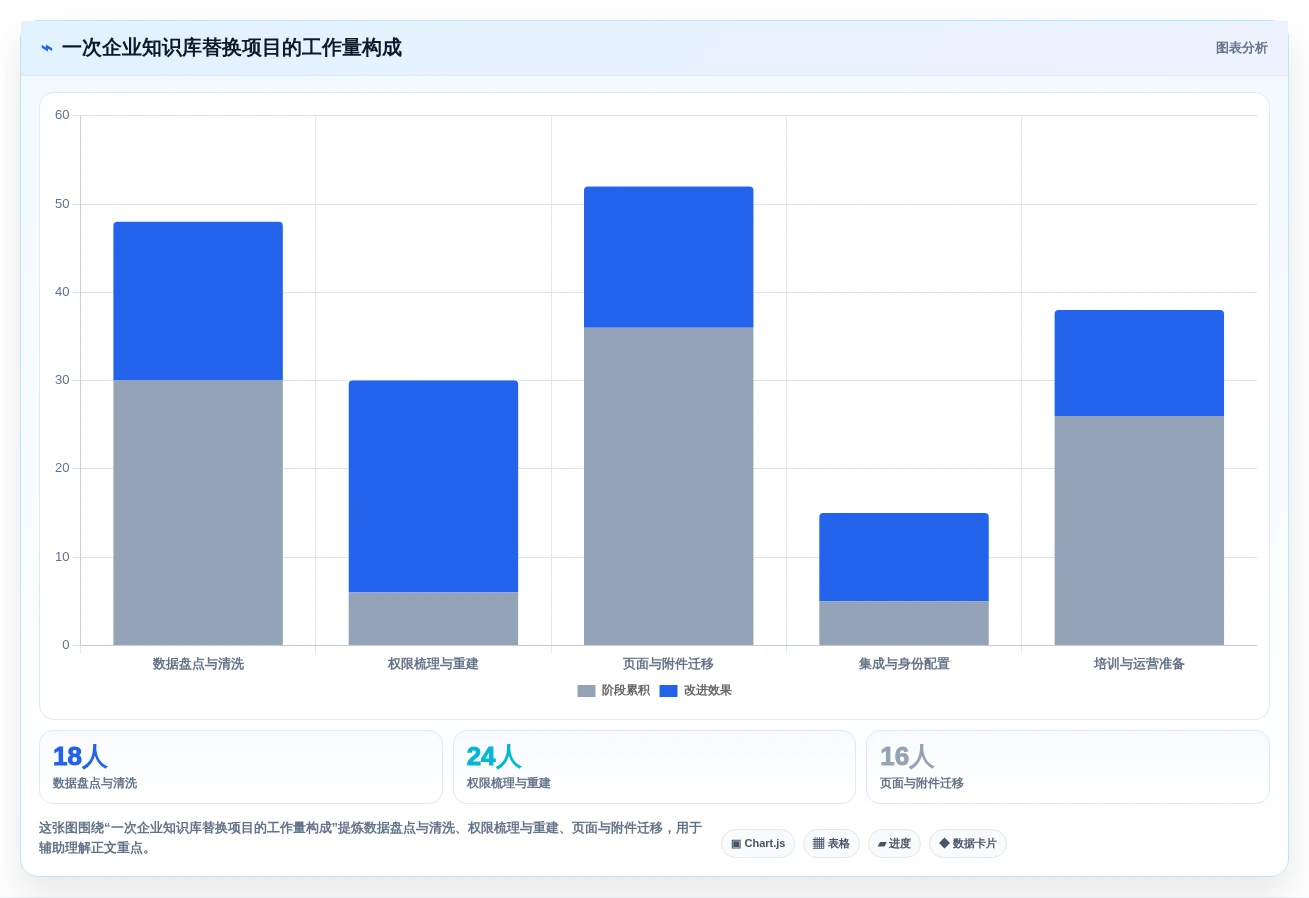Image resolution: width=1309 pixels, height=898 pixels.
Task: Select the 数据卡片 tag chip
Action: (x=968, y=844)
